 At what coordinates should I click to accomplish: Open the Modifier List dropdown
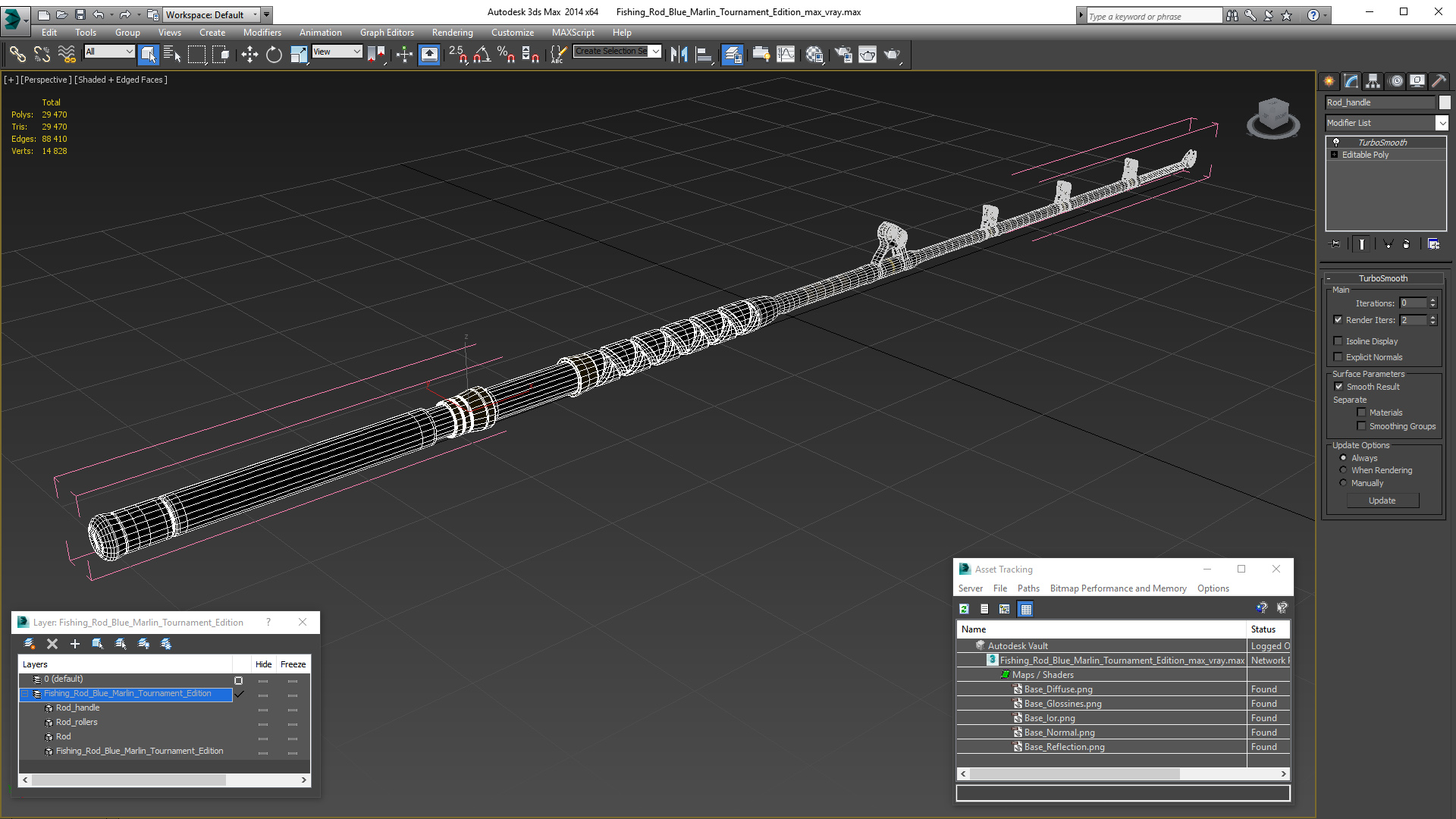[x=1442, y=123]
